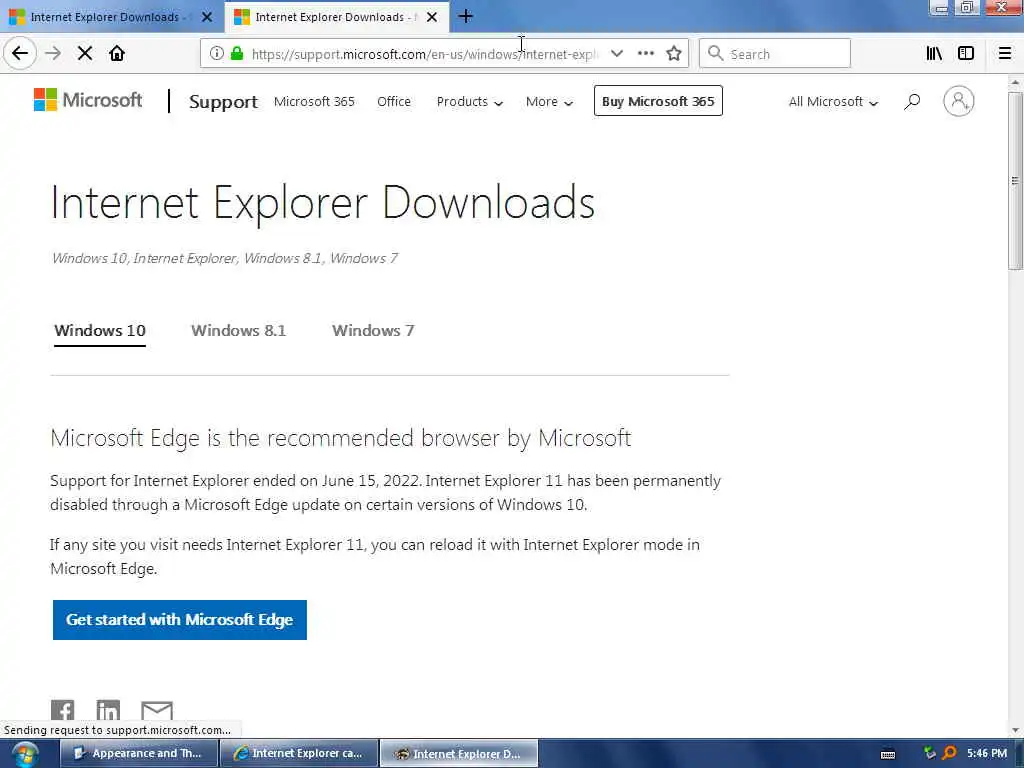
Task: Stop loading the page
Action: (85, 54)
